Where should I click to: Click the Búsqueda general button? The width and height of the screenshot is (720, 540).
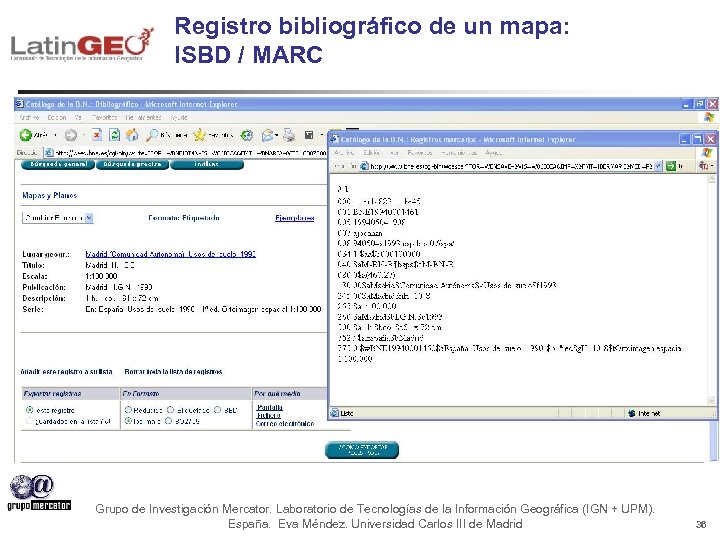coord(58,164)
